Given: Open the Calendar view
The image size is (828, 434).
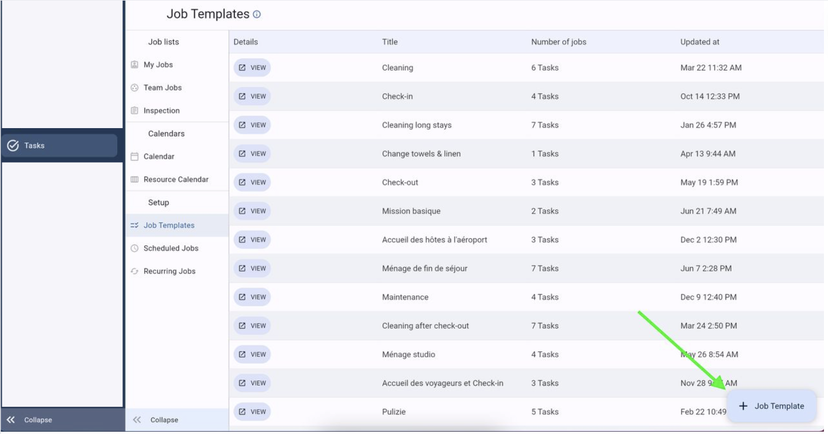Looking at the screenshot, I should [x=158, y=156].
